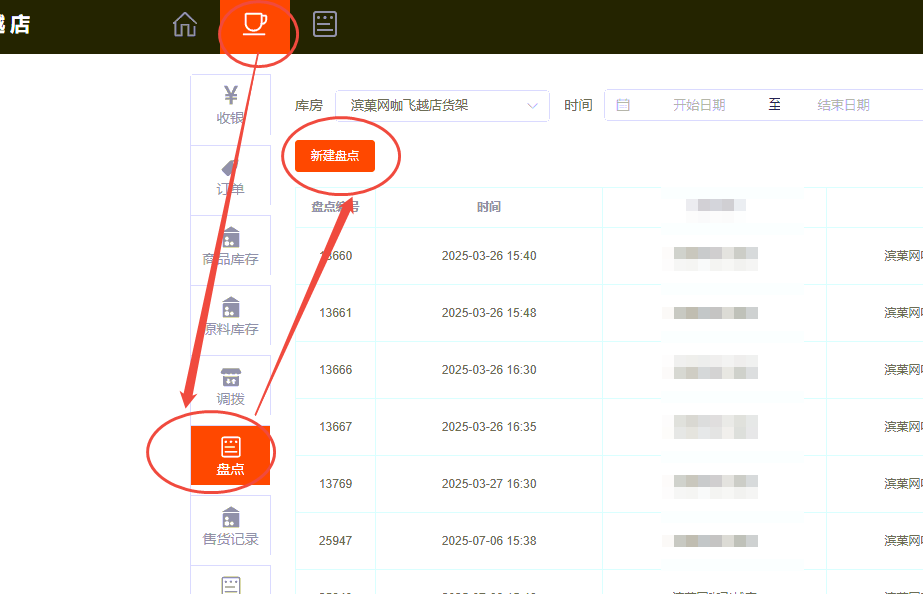This screenshot has height=594, width=923.
Task: Click the 结束日期 end date field
Action: click(843, 105)
